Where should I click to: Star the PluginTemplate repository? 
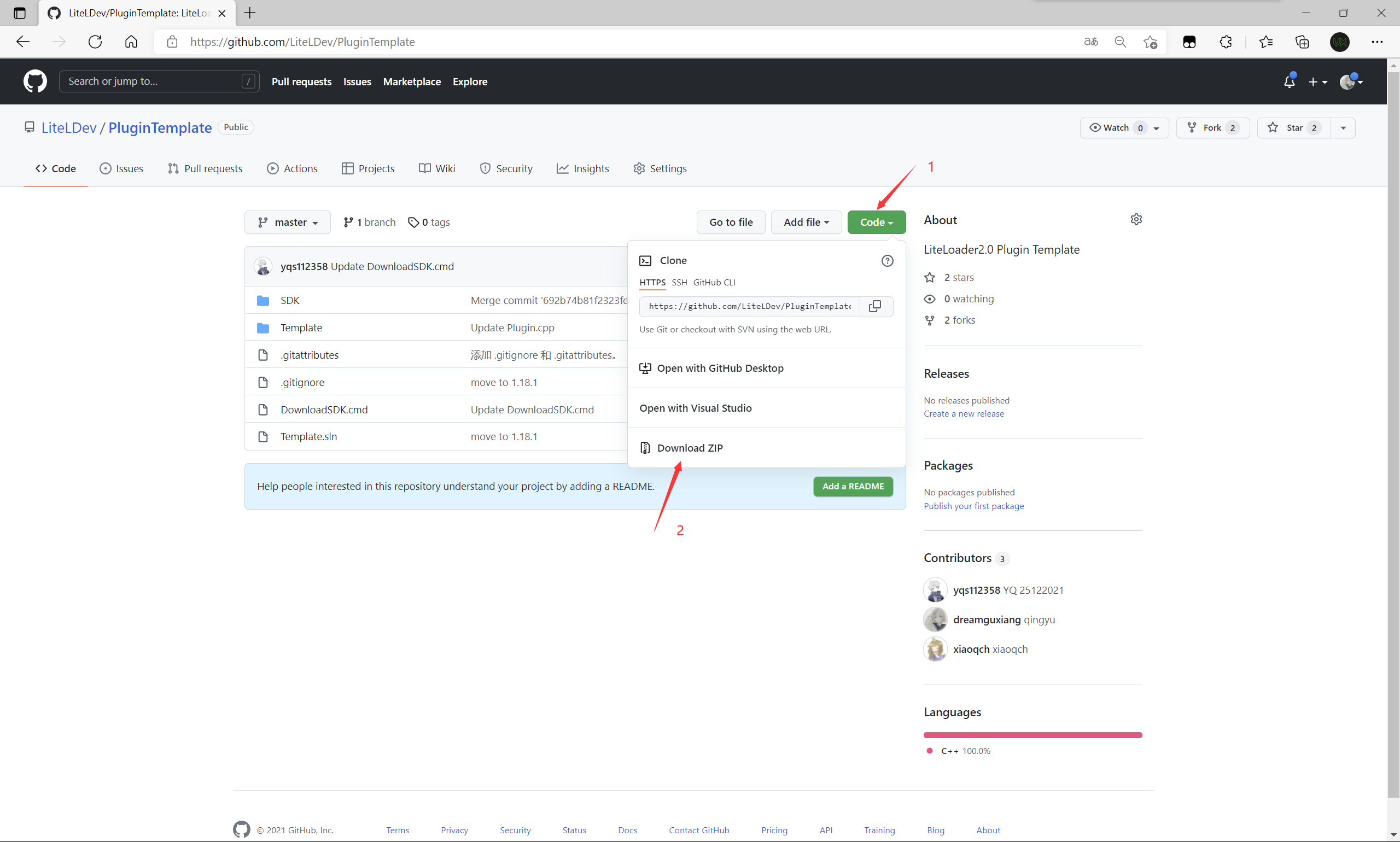1294,127
